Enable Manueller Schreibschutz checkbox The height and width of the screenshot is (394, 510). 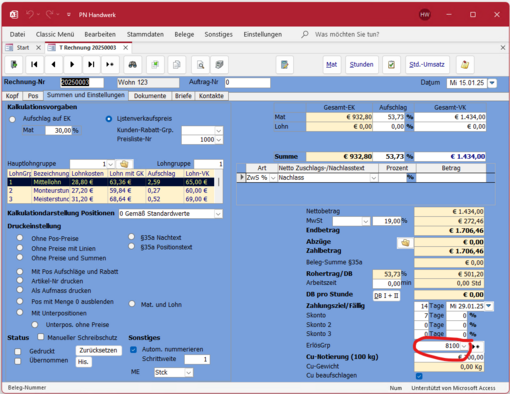pos(41,337)
